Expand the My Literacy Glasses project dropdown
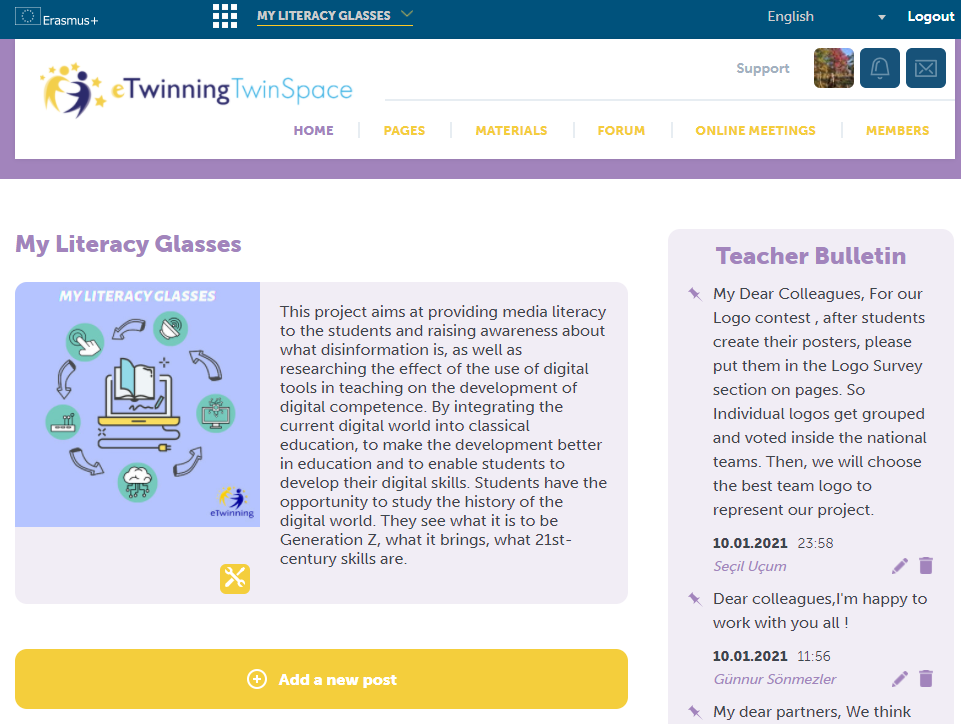Screen dimensions: 961x724 click(x=335, y=15)
